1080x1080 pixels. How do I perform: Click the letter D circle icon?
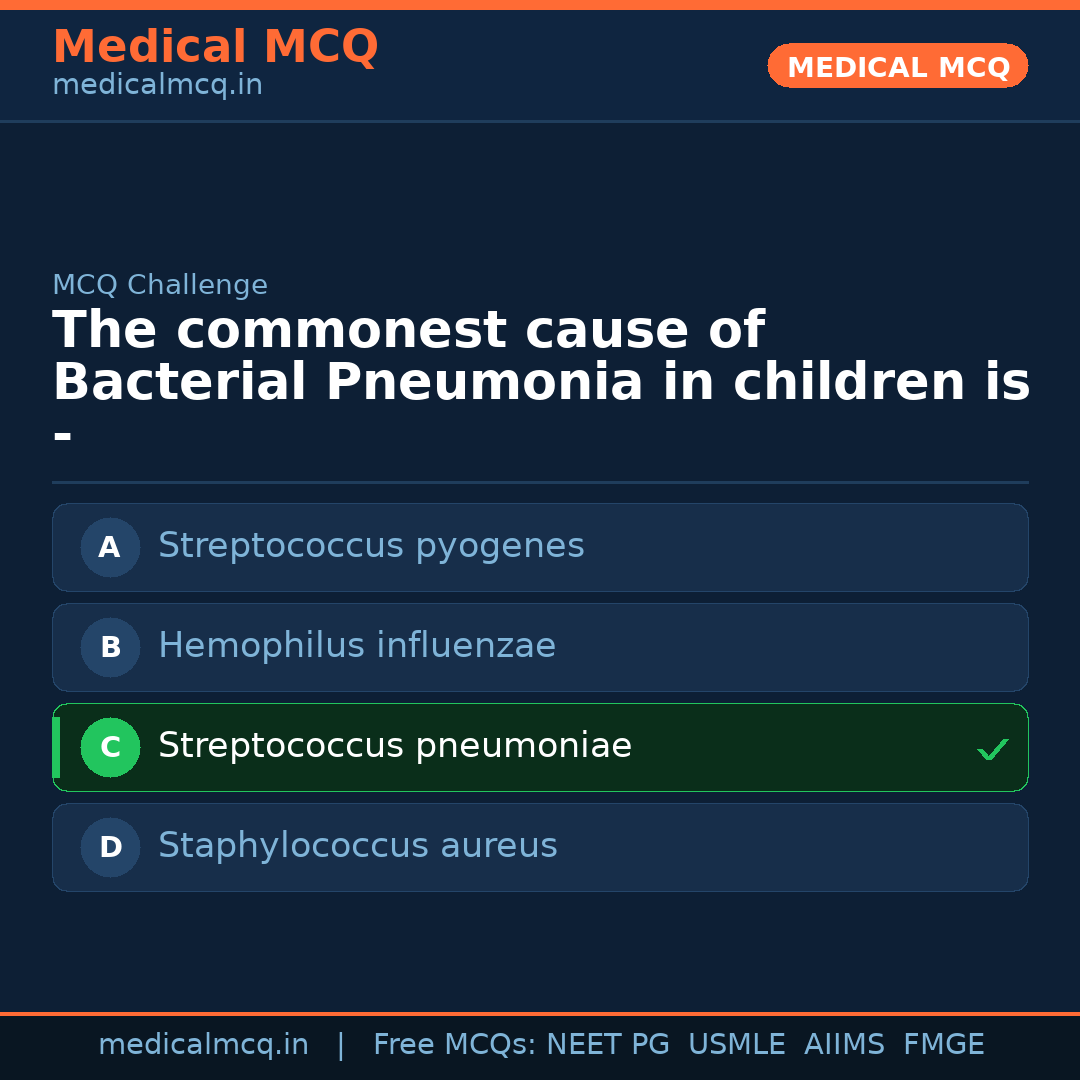[110, 847]
